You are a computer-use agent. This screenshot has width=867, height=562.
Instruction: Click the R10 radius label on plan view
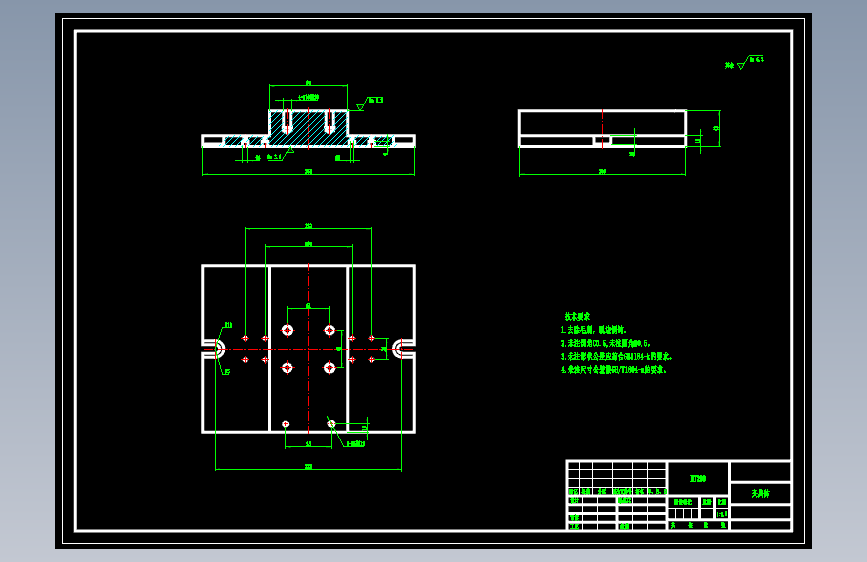pyautogui.click(x=228, y=325)
